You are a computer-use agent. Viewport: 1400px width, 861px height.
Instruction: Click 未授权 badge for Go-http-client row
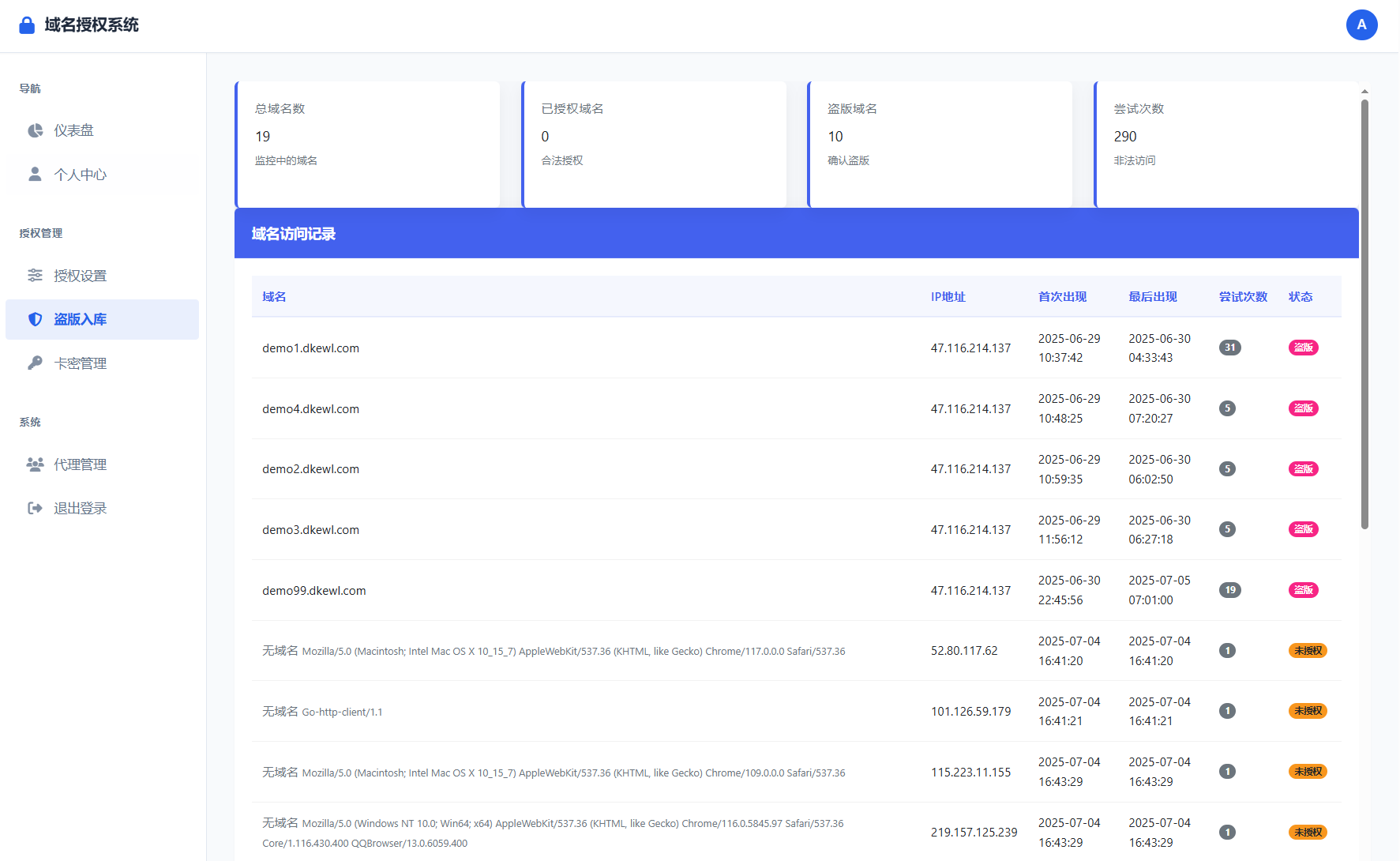[1308, 711]
